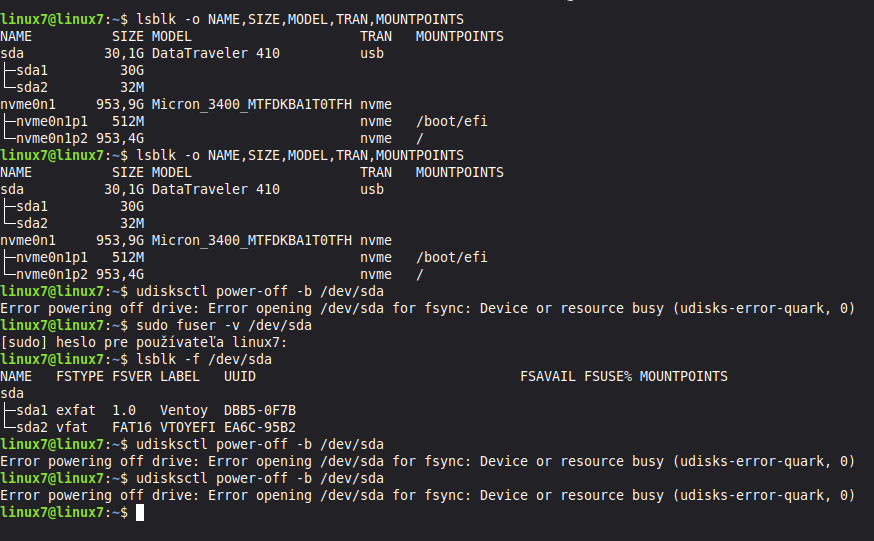
Task: Click the "VTOYEFI" label value
Action: pyautogui.click(x=188, y=427)
